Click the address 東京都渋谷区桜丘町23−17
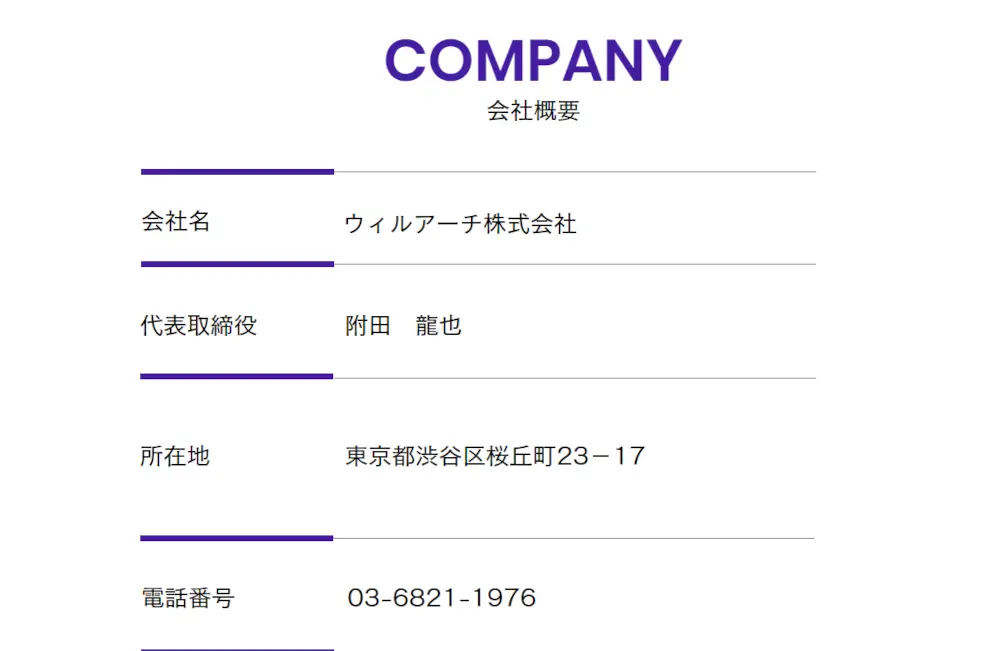 (495, 457)
